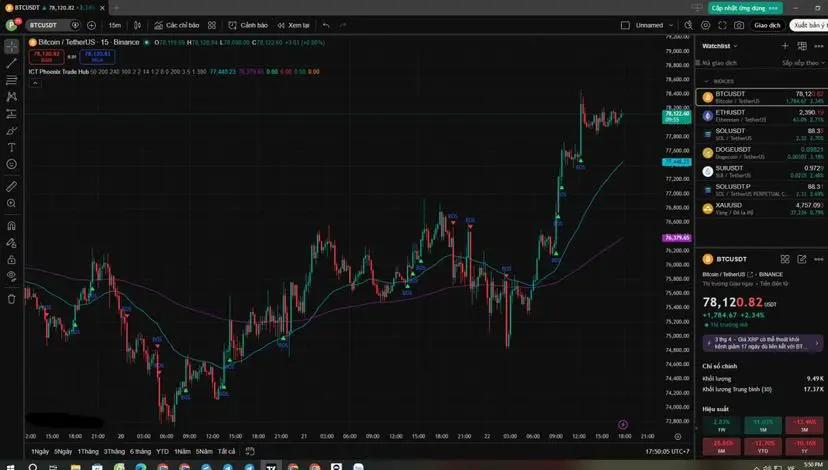Select the 1Tháng date range
This screenshot has height=470, width=828.
tap(88, 452)
